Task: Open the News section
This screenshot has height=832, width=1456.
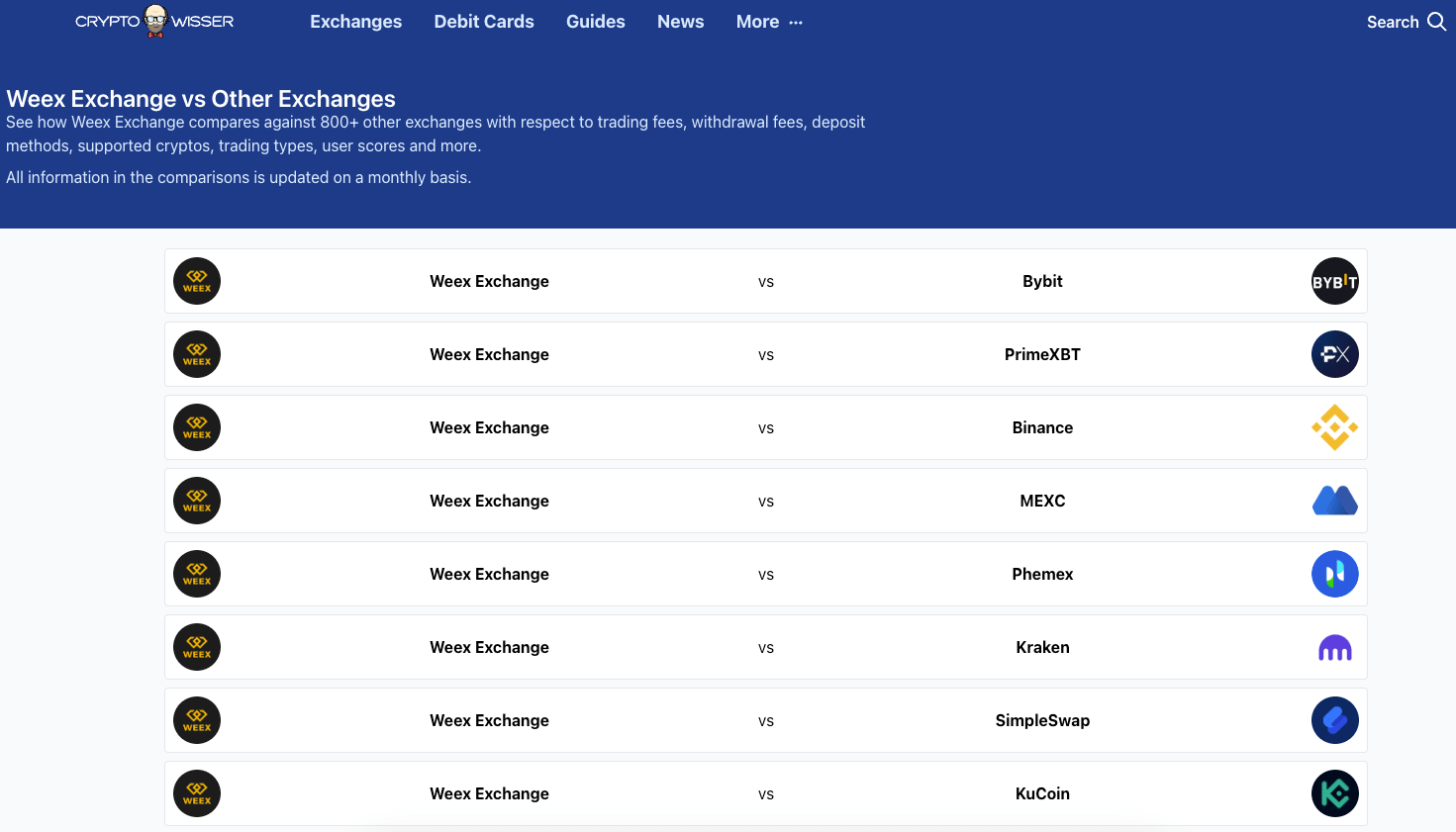Action: [680, 21]
